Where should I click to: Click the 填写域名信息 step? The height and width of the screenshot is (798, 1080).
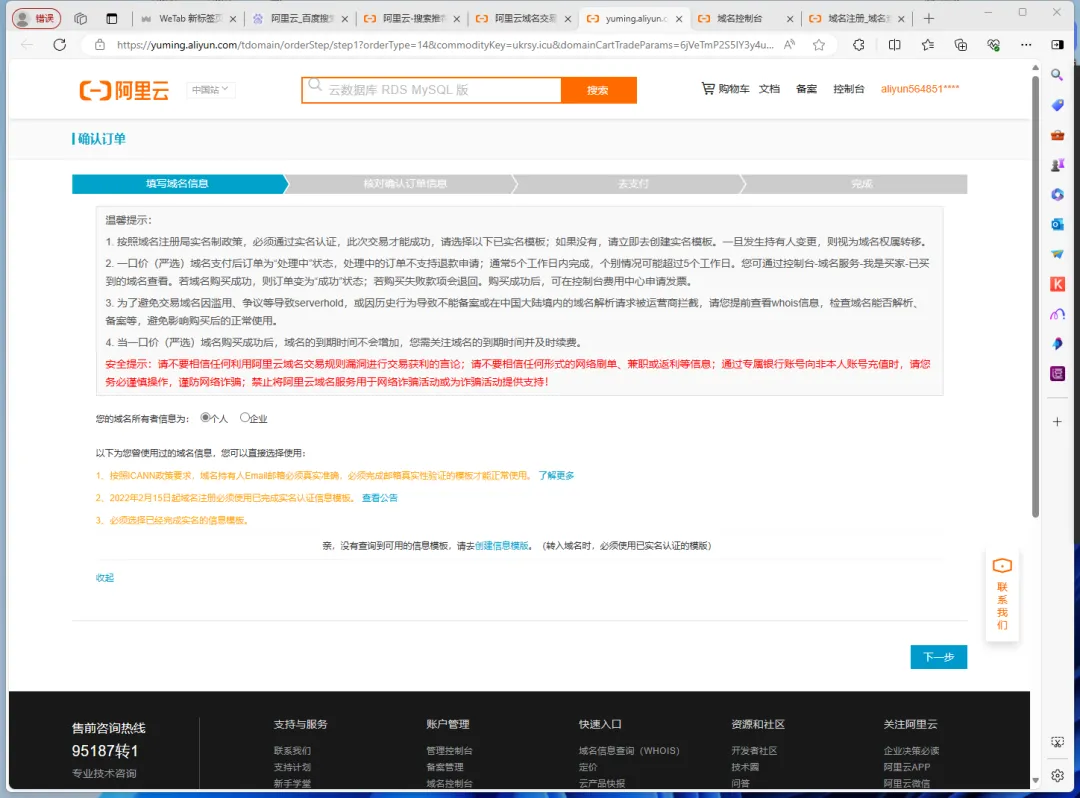pyautogui.click(x=178, y=184)
